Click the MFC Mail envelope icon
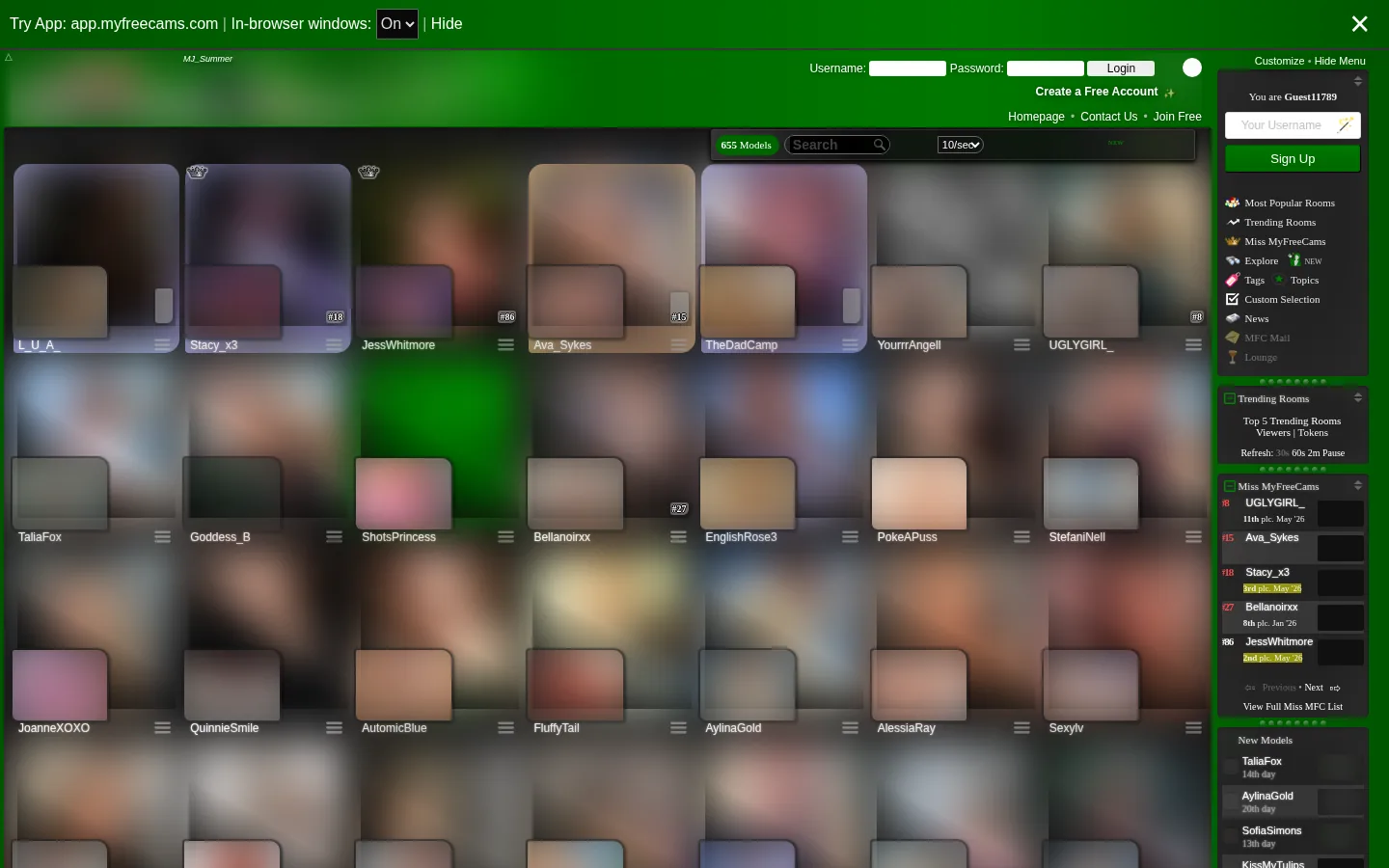Screen dimensions: 1389x868 1232,338
